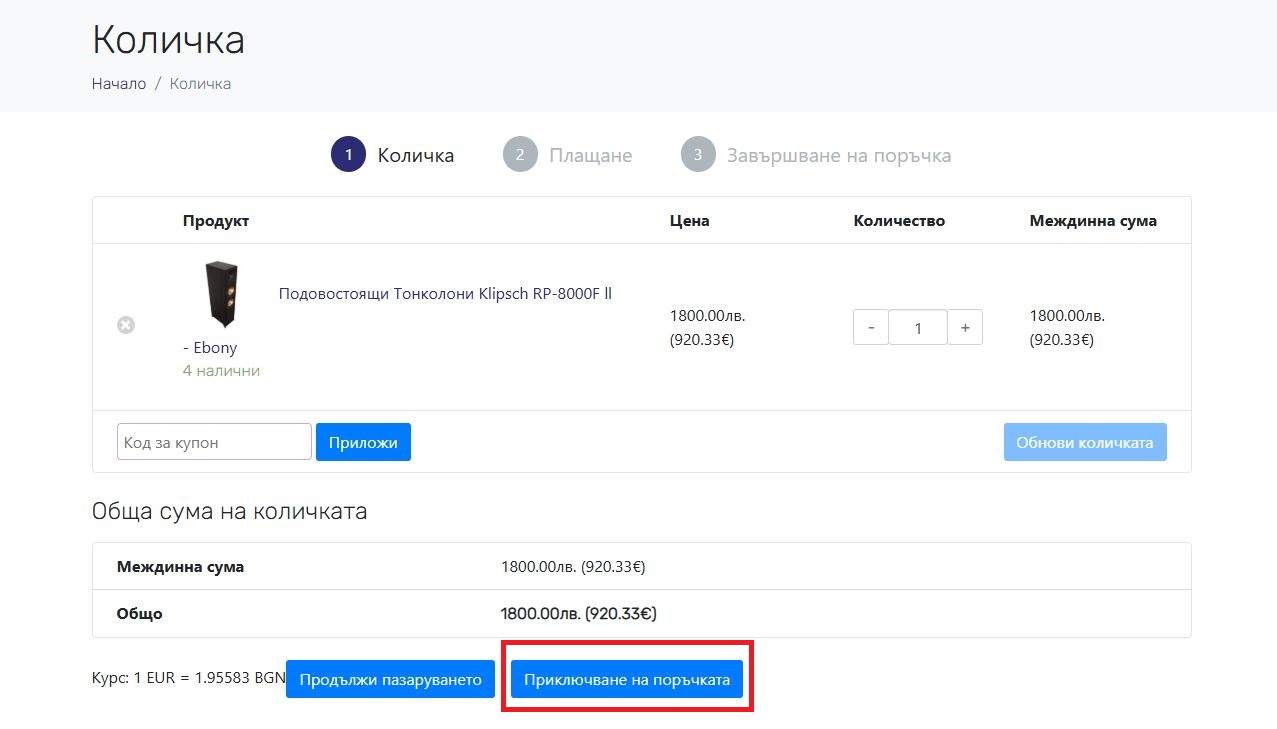
Task: Click Общо total value 1800.00лв.
Action: [579, 613]
